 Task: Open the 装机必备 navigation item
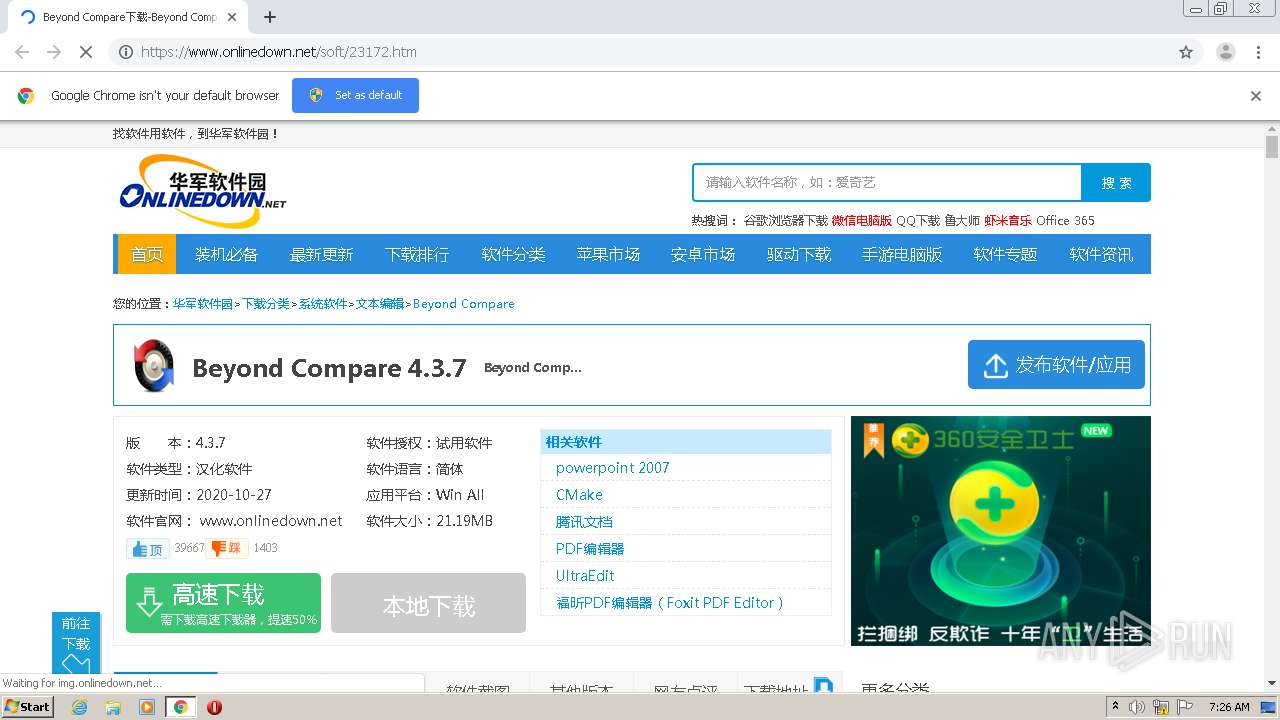(x=226, y=254)
